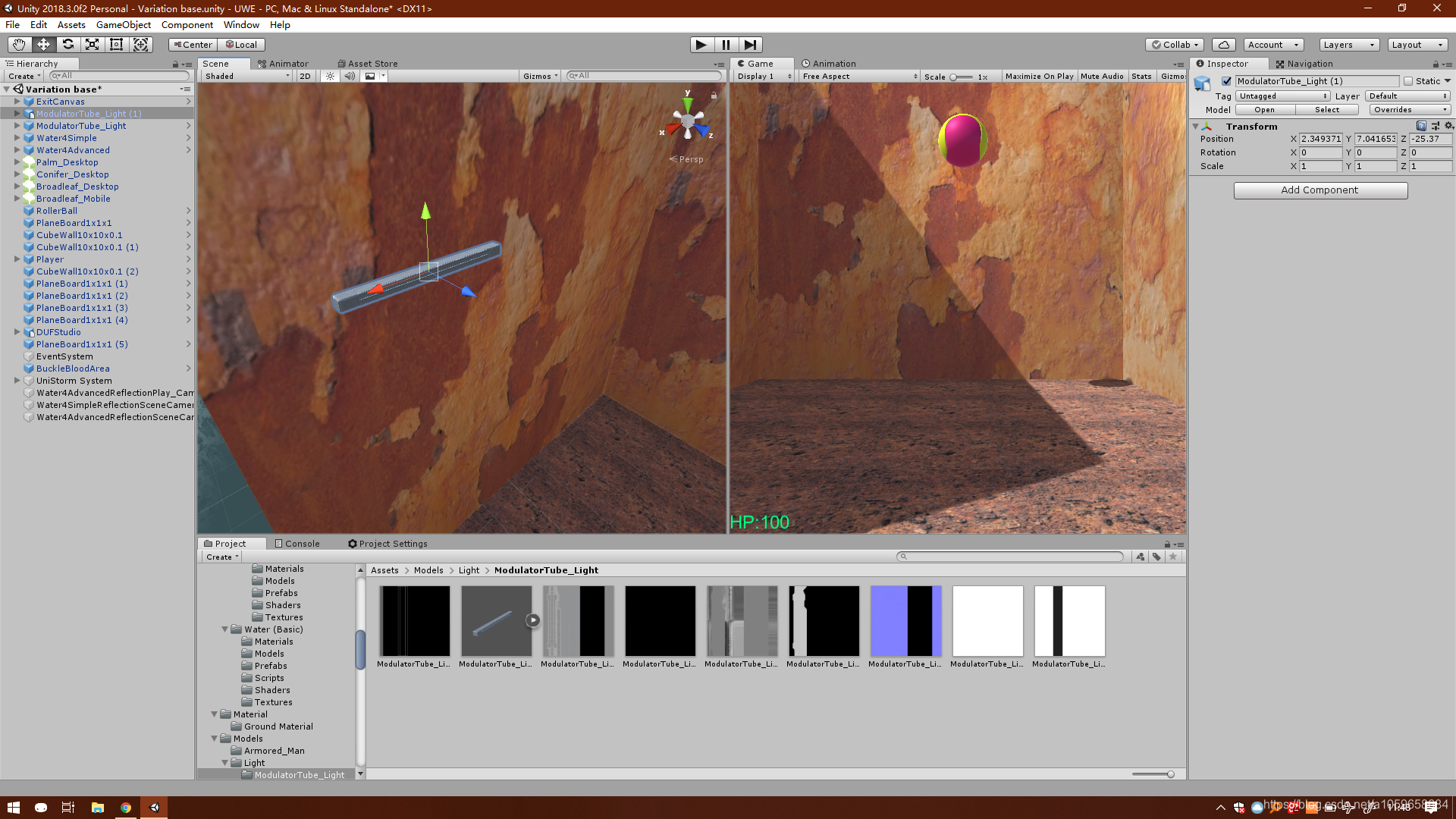The height and width of the screenshot is (819, 1456).
Task: Toggle scene audio speaker icon
Action: tap(350, 76)
